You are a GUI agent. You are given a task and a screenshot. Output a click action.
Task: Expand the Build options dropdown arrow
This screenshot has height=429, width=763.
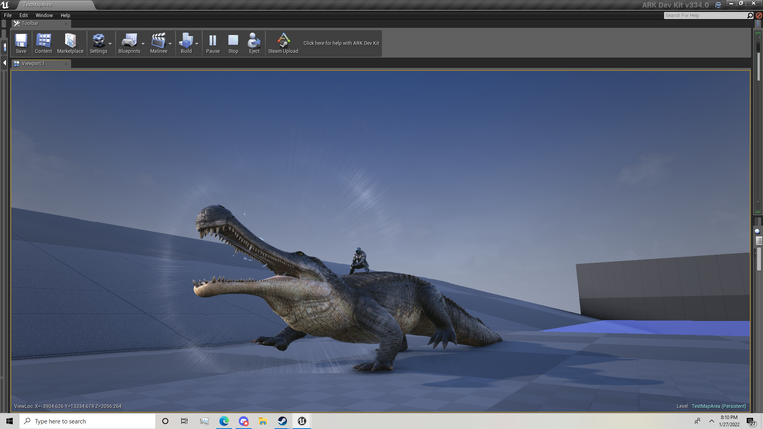point(197,44)
